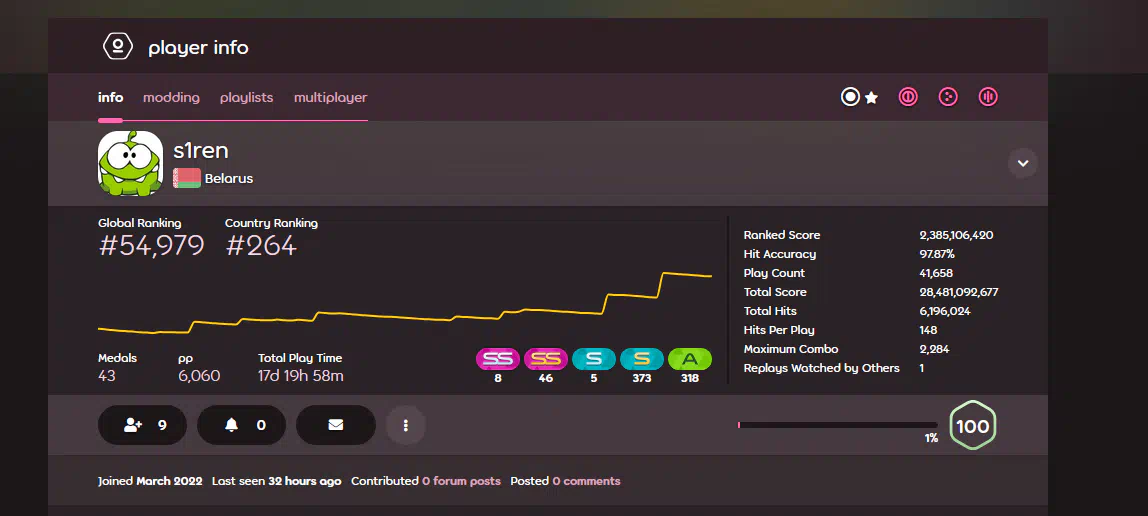Open the 0 comments link
Image resolution: width=1148 pixels, height=516 pixels.
[x=586, y=481]
